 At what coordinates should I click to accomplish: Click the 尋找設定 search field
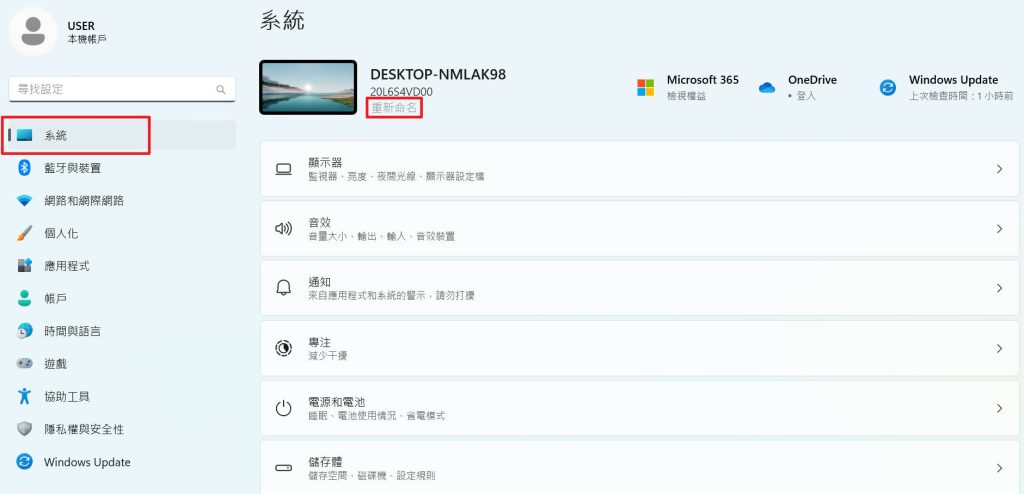122,90
